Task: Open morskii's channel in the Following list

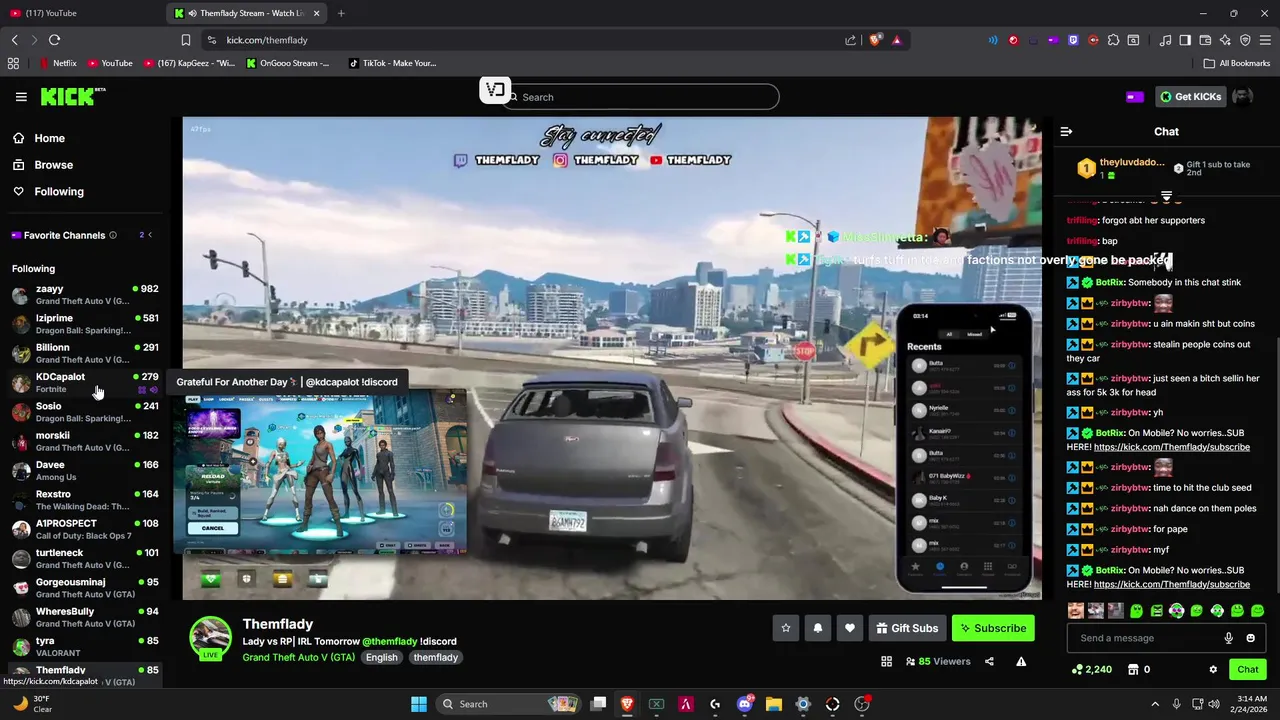Action: point(84,441)
